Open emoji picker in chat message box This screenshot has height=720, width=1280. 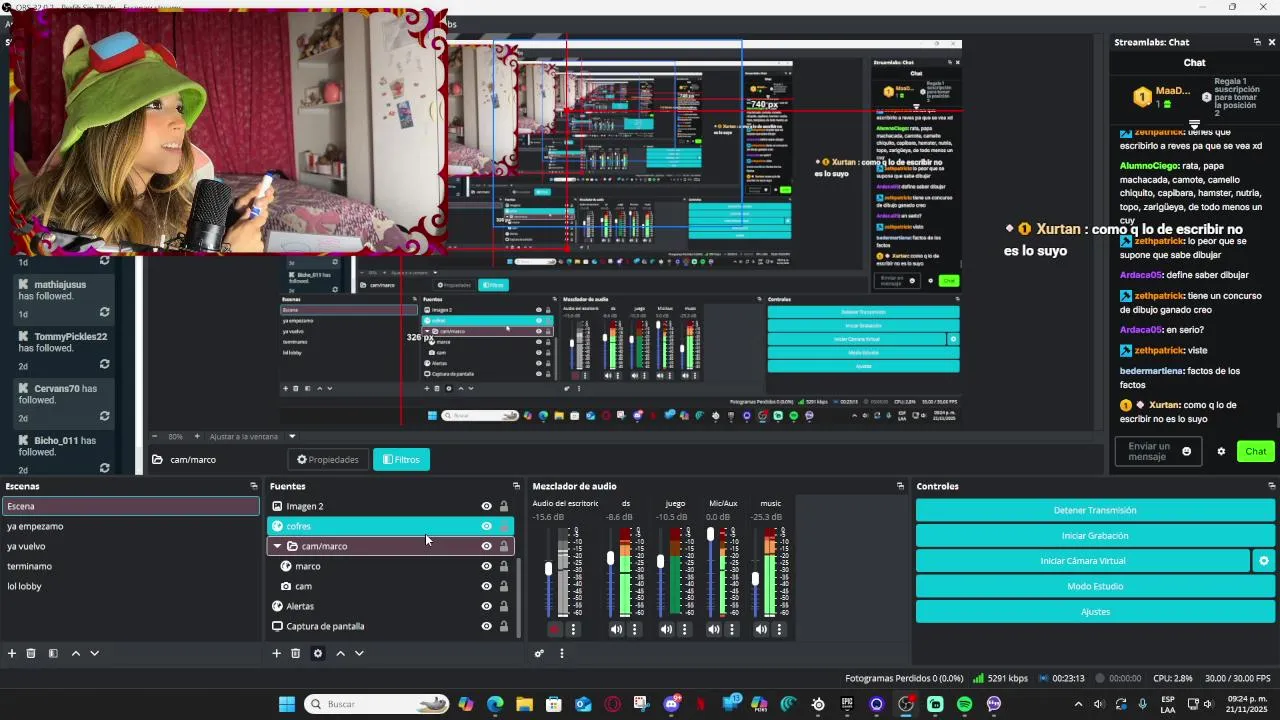pos(1187,451)
